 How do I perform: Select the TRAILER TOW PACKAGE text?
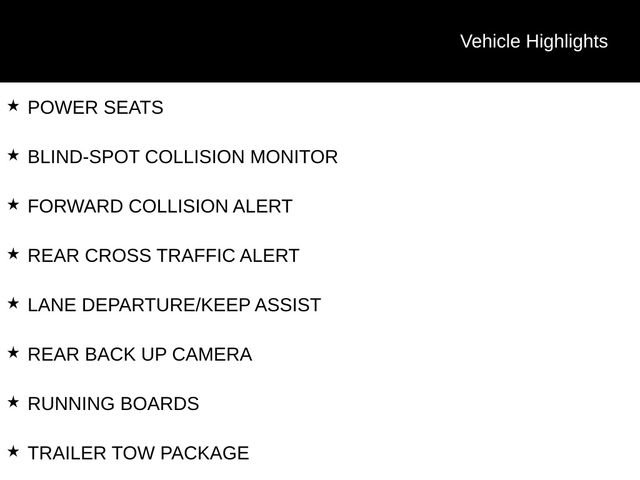[x=138, y=453]
